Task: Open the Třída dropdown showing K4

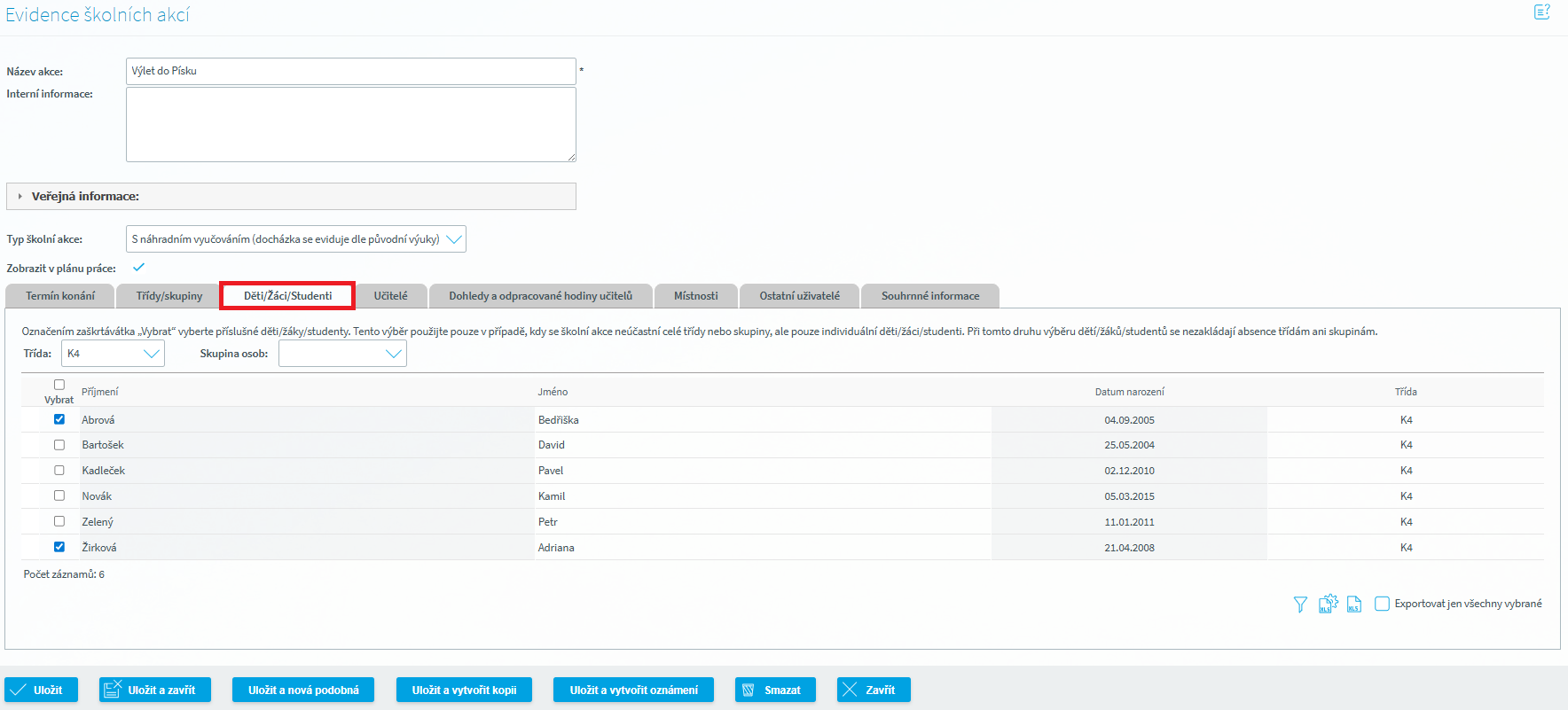Action: pos(113,354)
